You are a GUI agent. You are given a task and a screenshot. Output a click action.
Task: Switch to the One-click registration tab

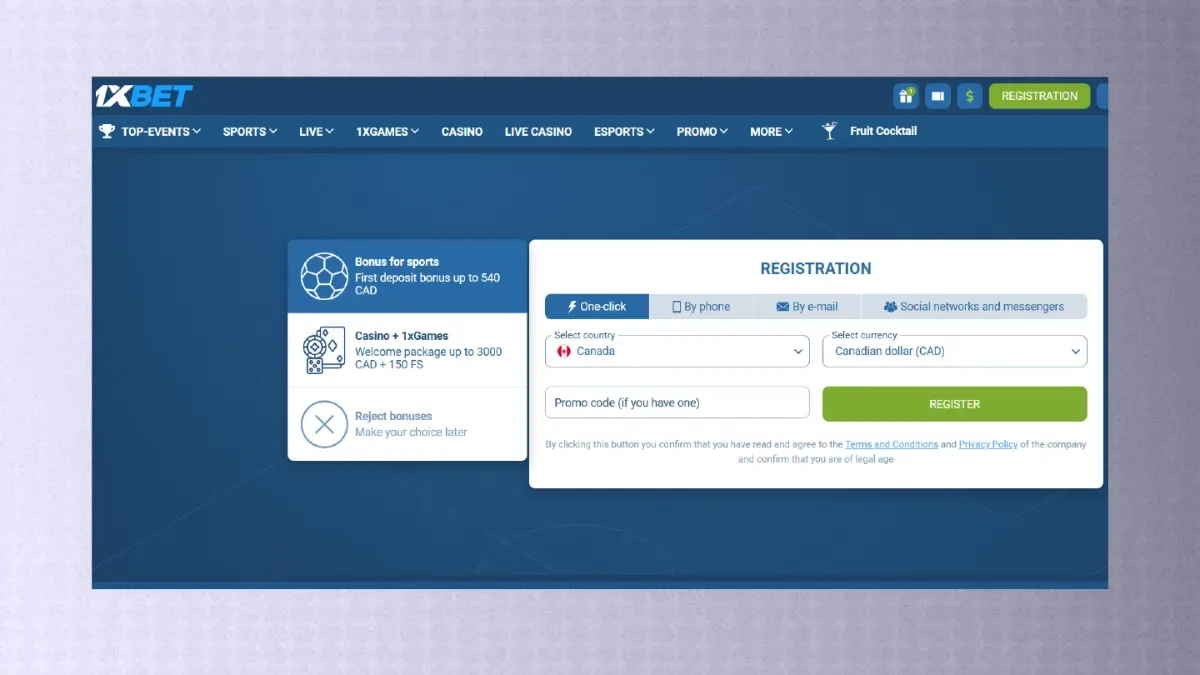click(x=597, y=307)
